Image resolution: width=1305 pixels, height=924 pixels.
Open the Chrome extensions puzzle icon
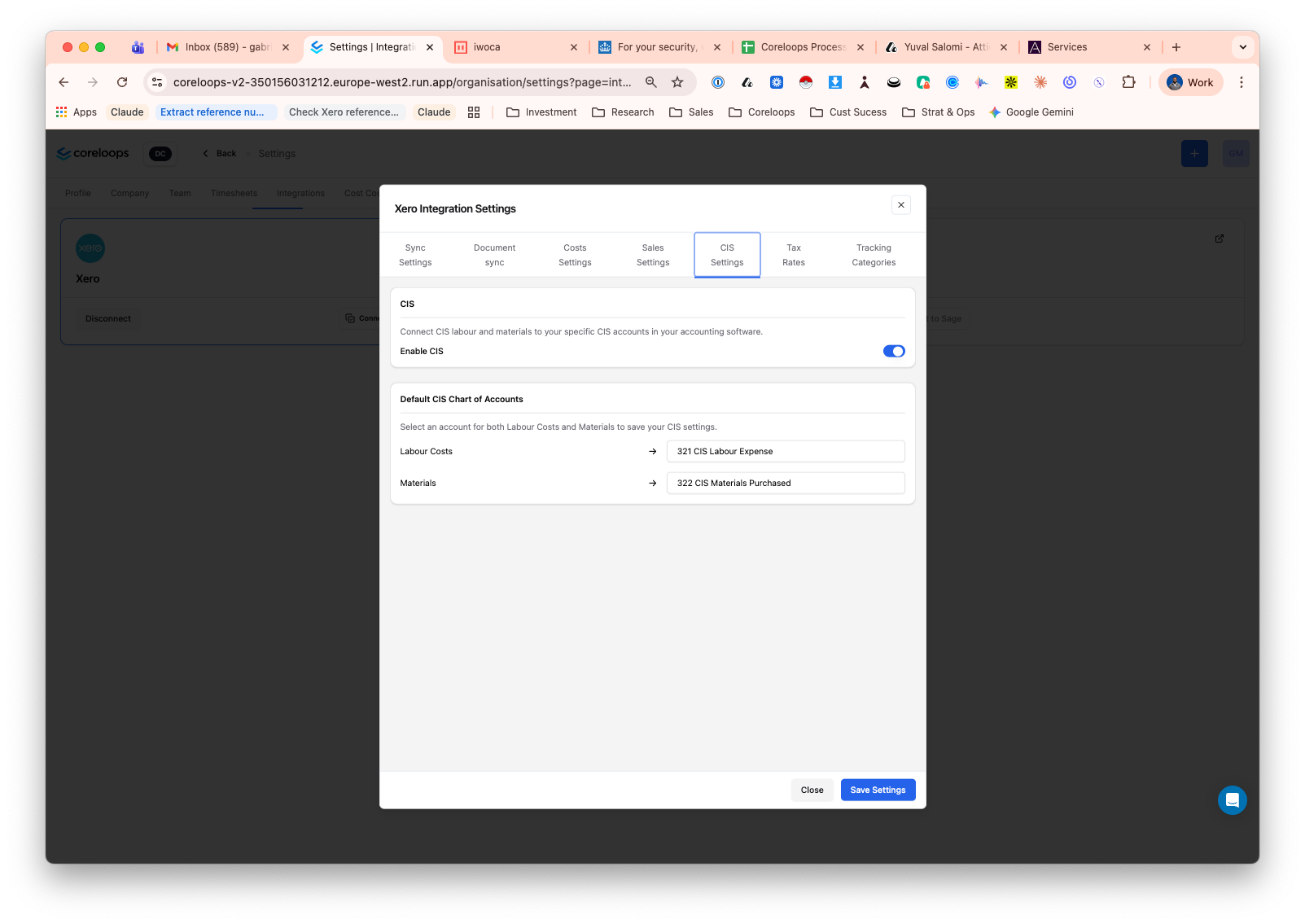click(1128, 82)
